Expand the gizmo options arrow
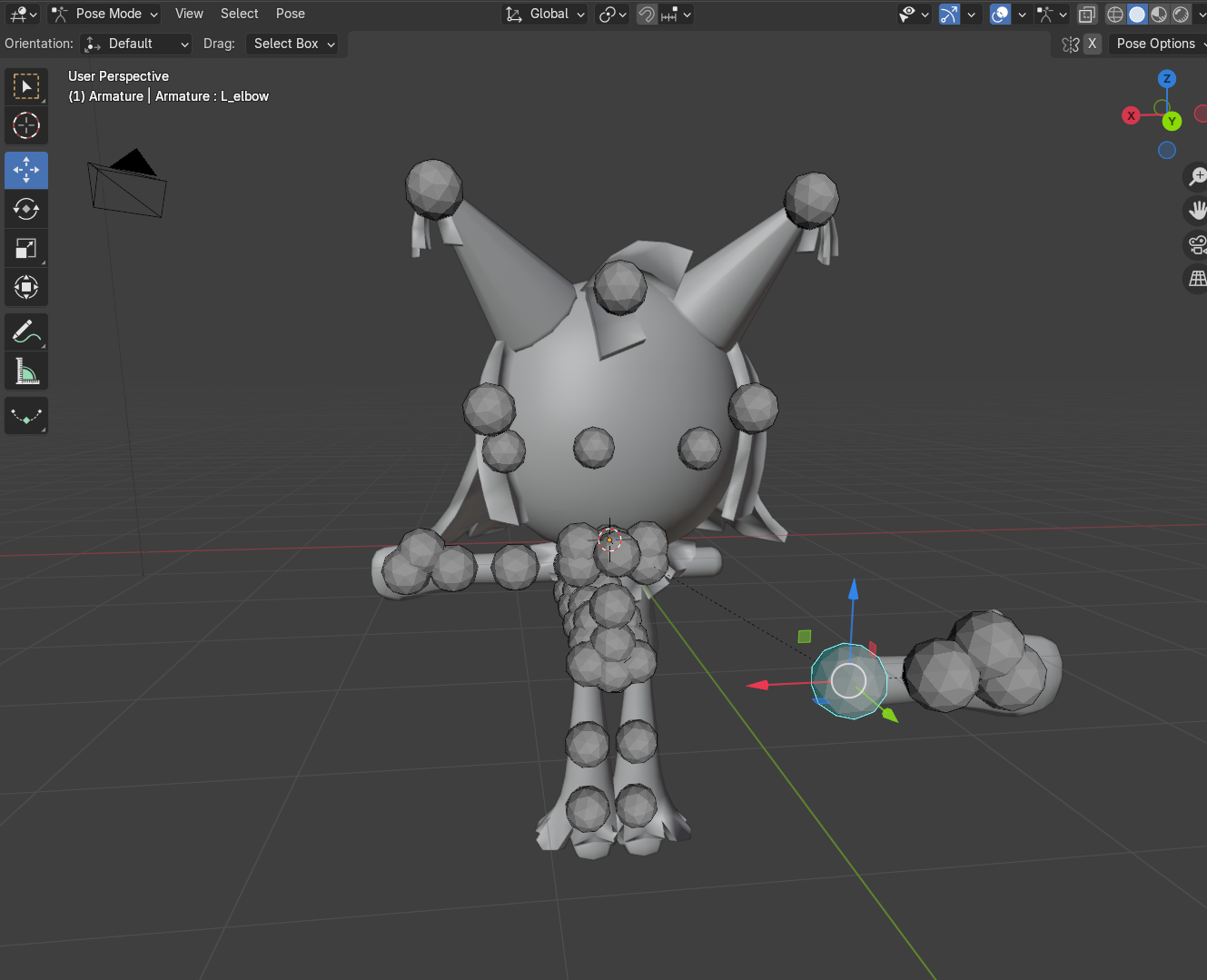Screen dimensions: 1207x980 [971, 14]
